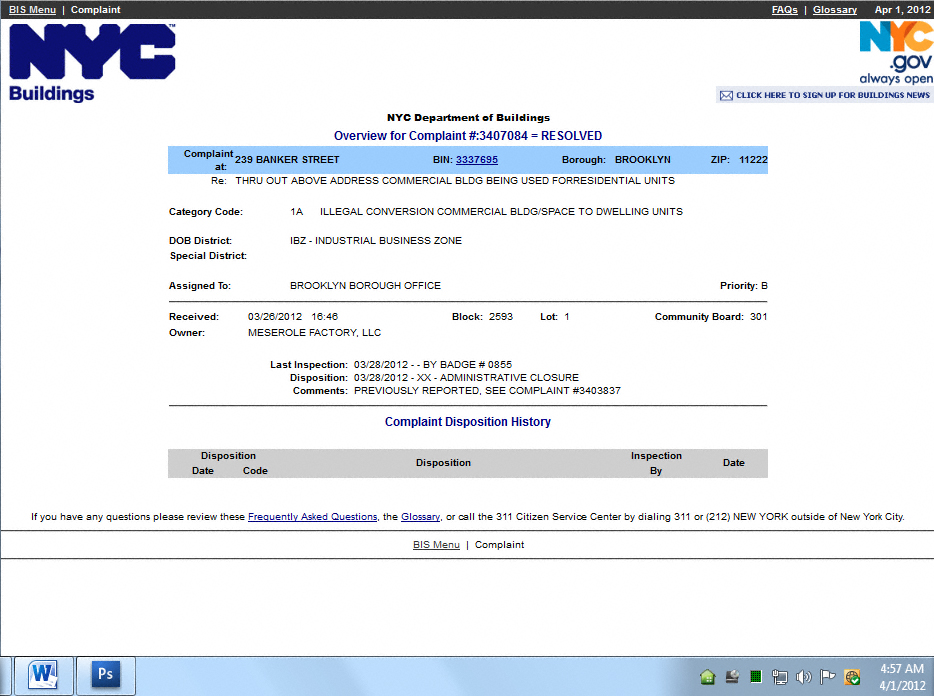Click the disk drive tray icon
The image size is (934, 696).
pos(732,677)
